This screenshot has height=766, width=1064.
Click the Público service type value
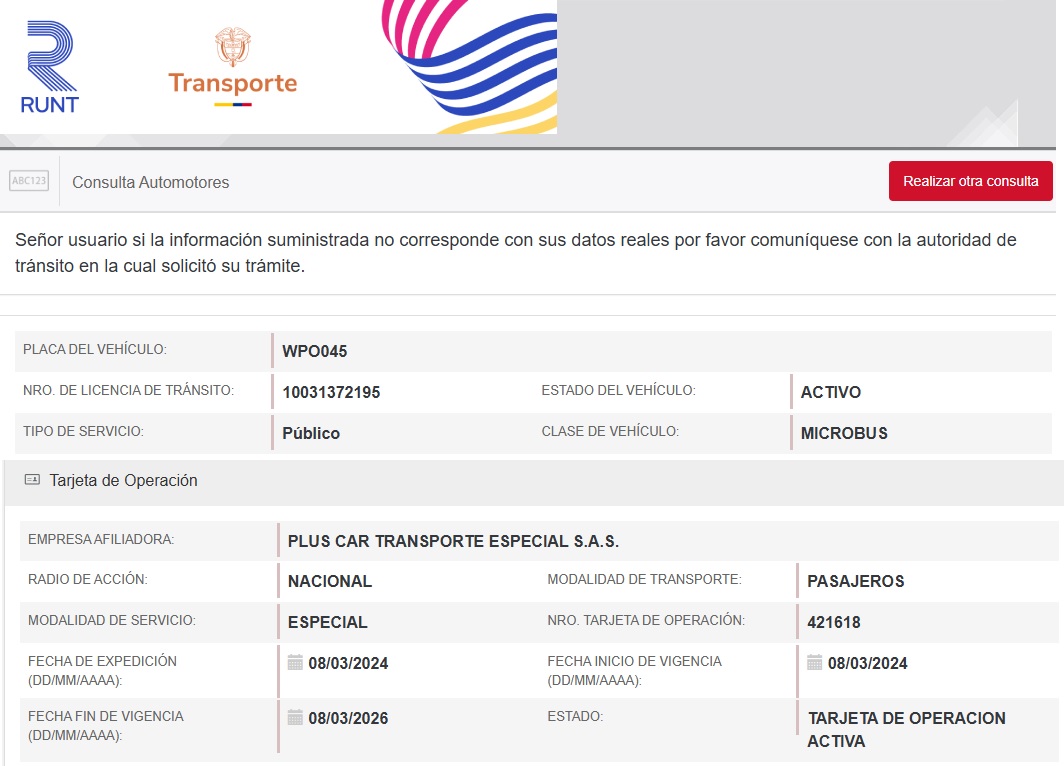[311, 433]
